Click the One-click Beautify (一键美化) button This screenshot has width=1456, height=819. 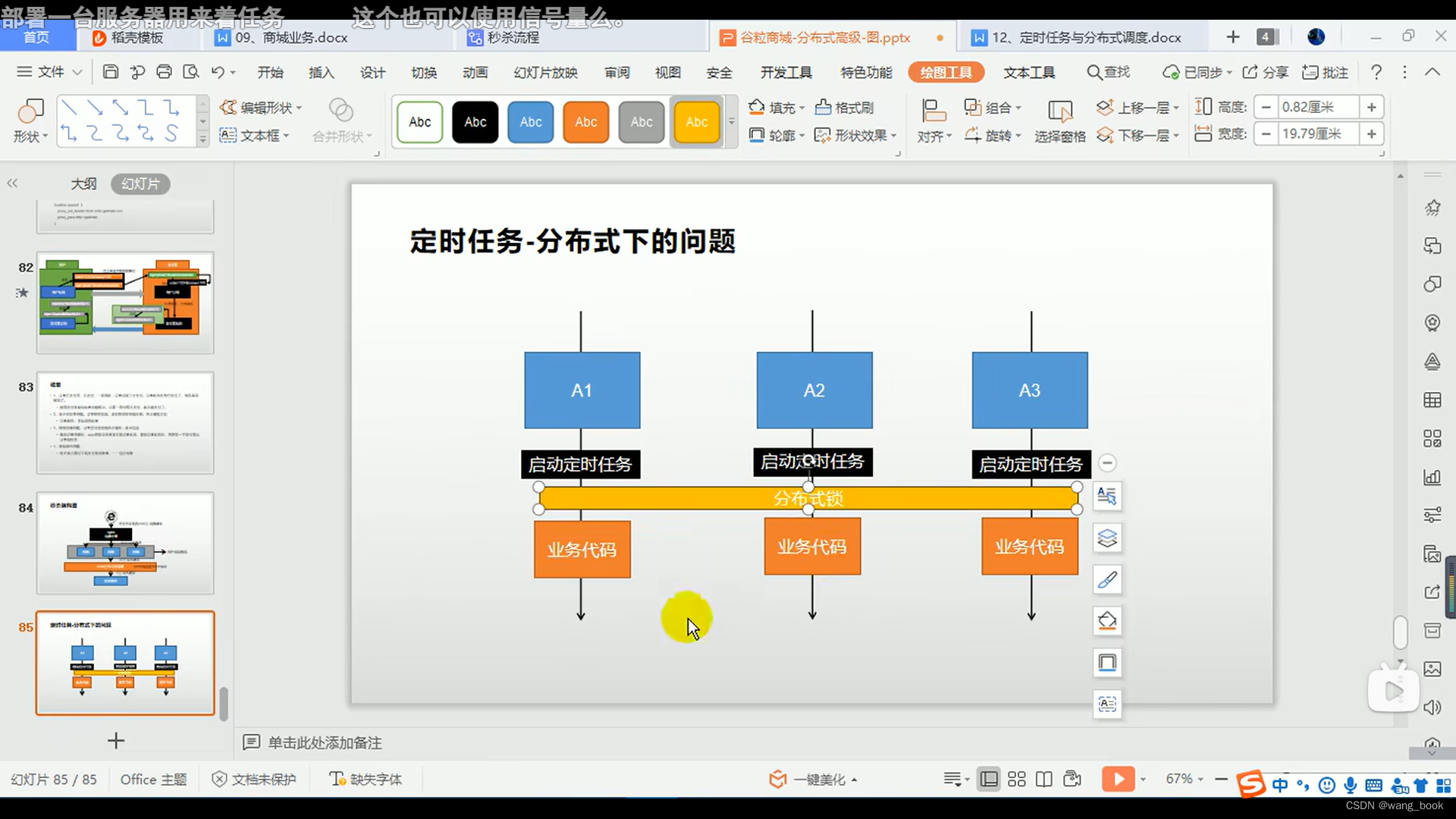813,780
